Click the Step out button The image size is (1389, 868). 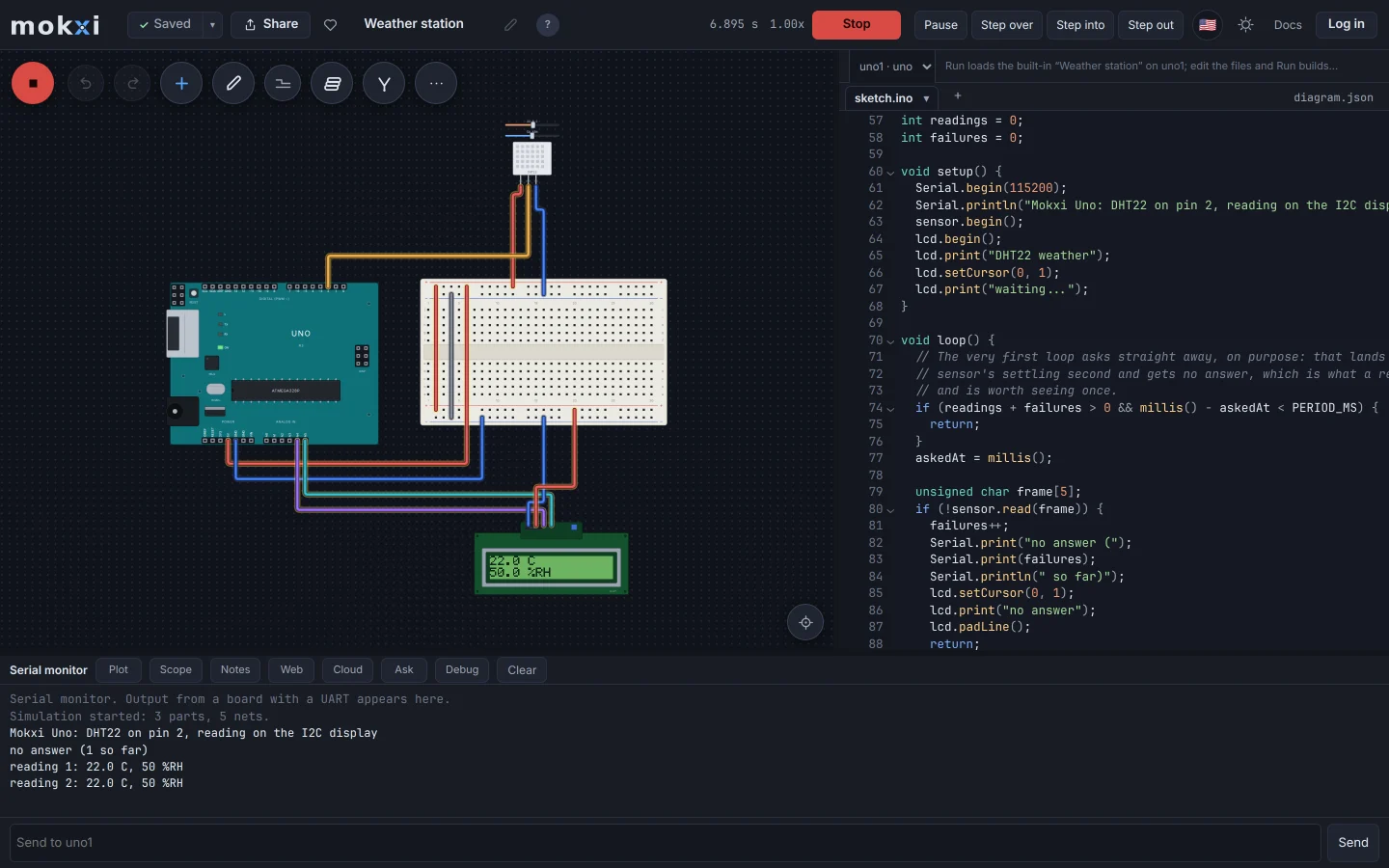tap(1151, 25)
